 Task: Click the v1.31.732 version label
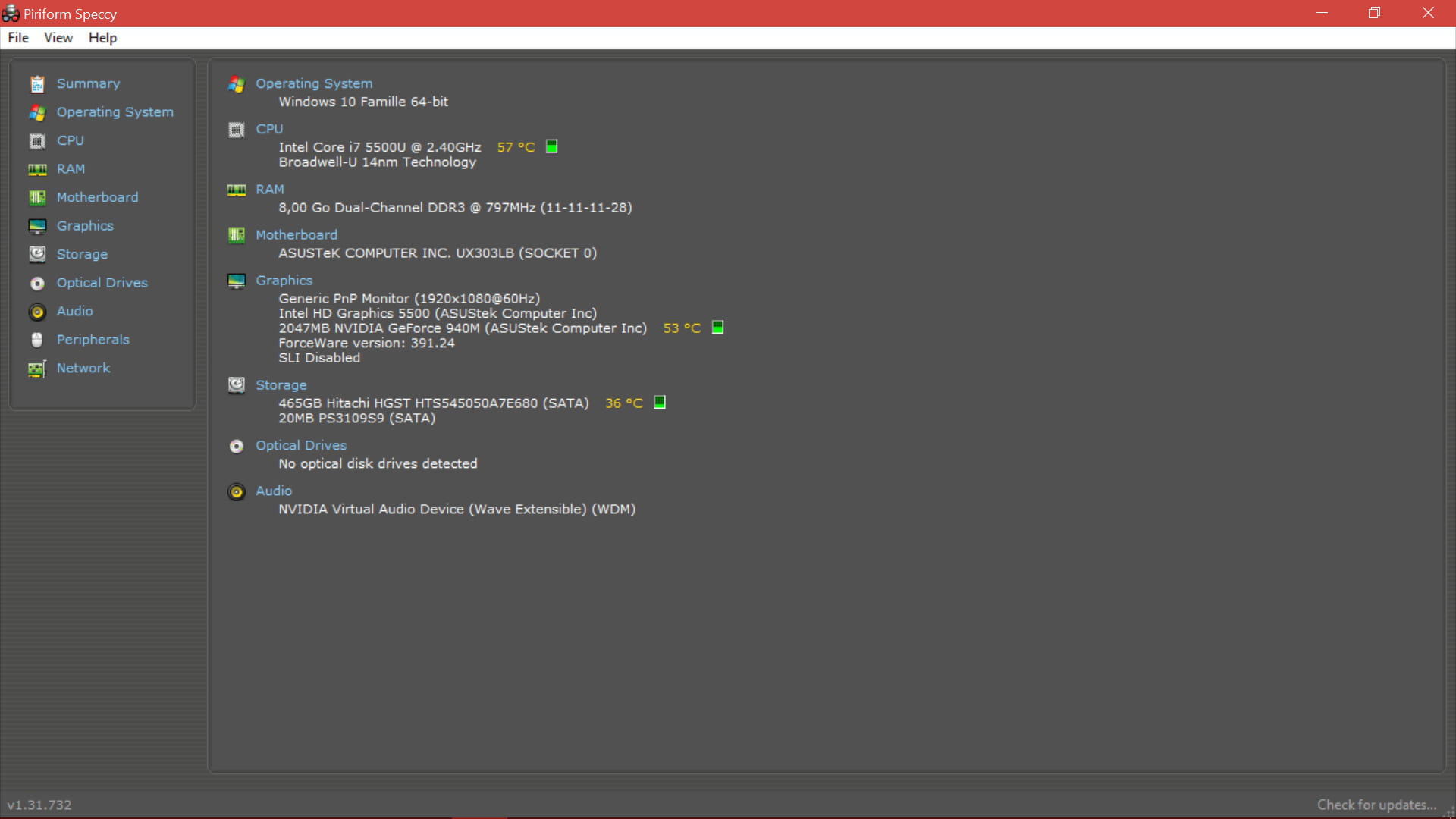39,805
